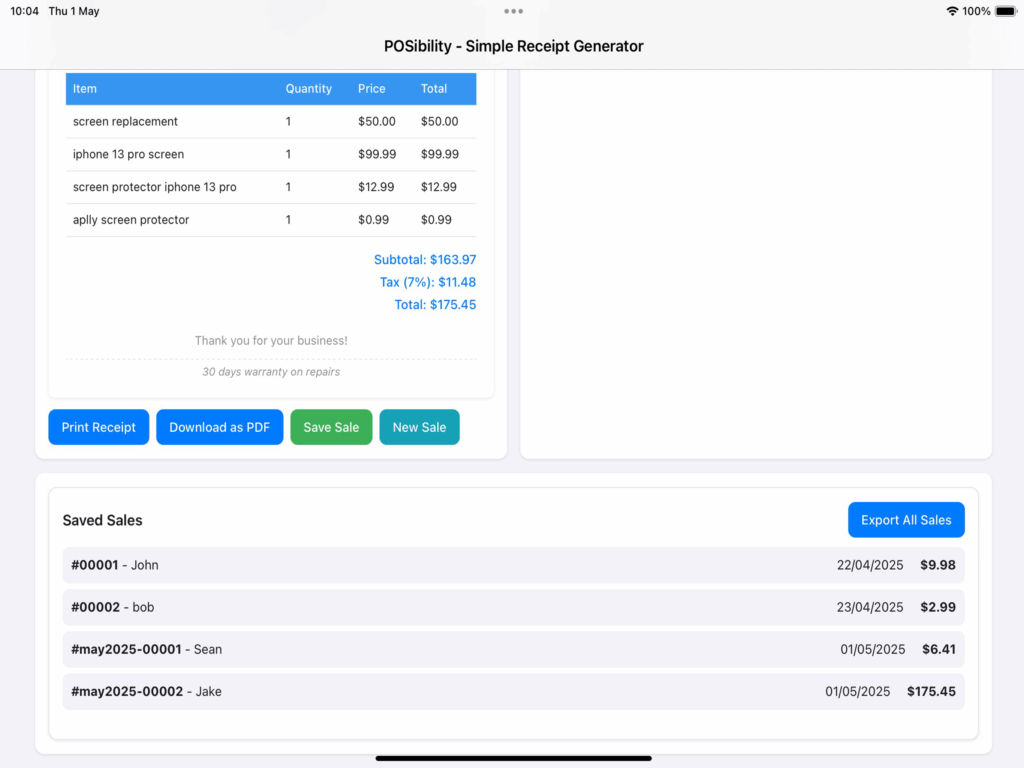The width and height of the screenshot is (1024, 768).
Task: Select 'screen protector iphone 13 pro' row
Action: click(x=271, y=187)
